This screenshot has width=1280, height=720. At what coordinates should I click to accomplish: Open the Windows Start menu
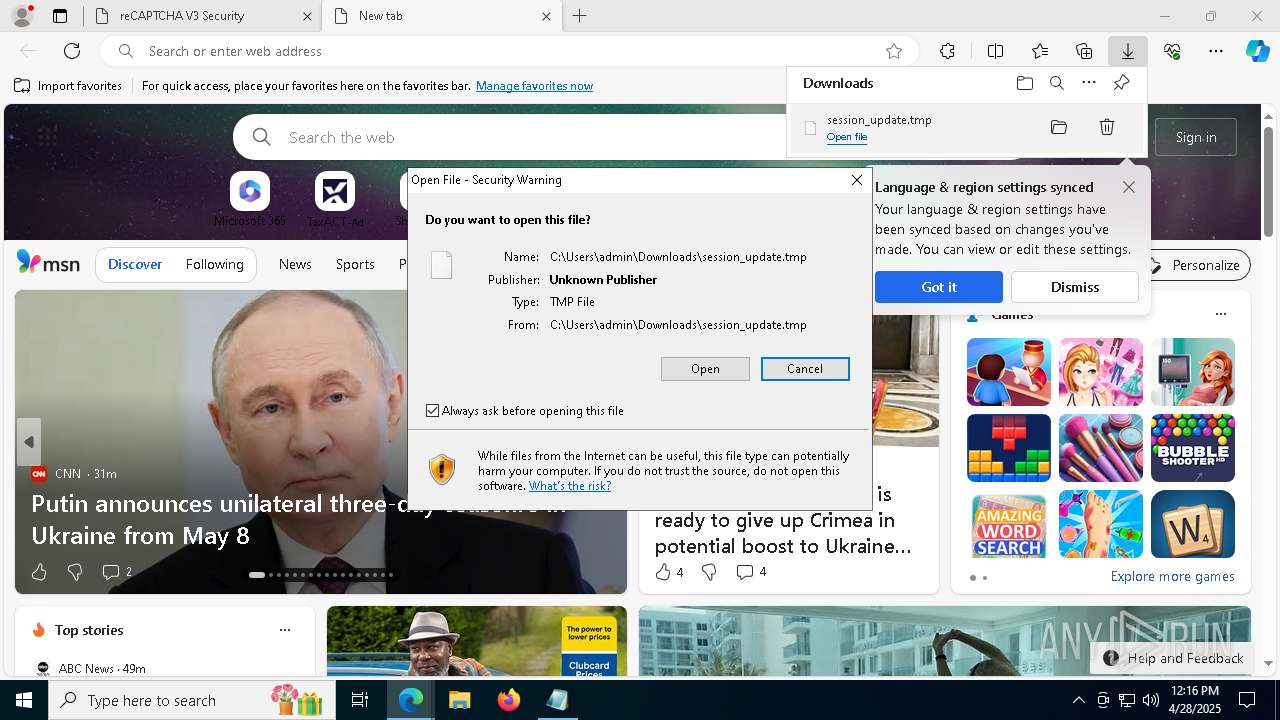coord(24,700)
